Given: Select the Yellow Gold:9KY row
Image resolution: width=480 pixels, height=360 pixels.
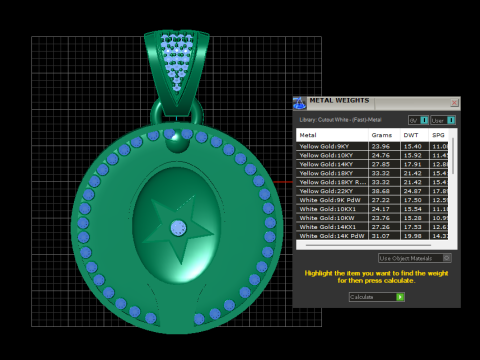Looking at the screenshot, I should [x=372, y=146].
